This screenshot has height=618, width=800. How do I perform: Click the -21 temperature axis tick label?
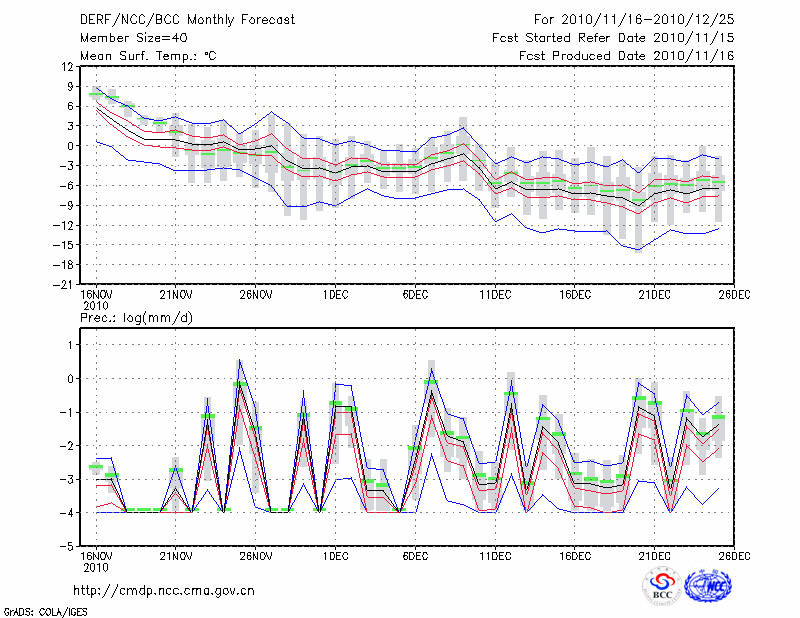pyautogui.click(x=66, y=284)
